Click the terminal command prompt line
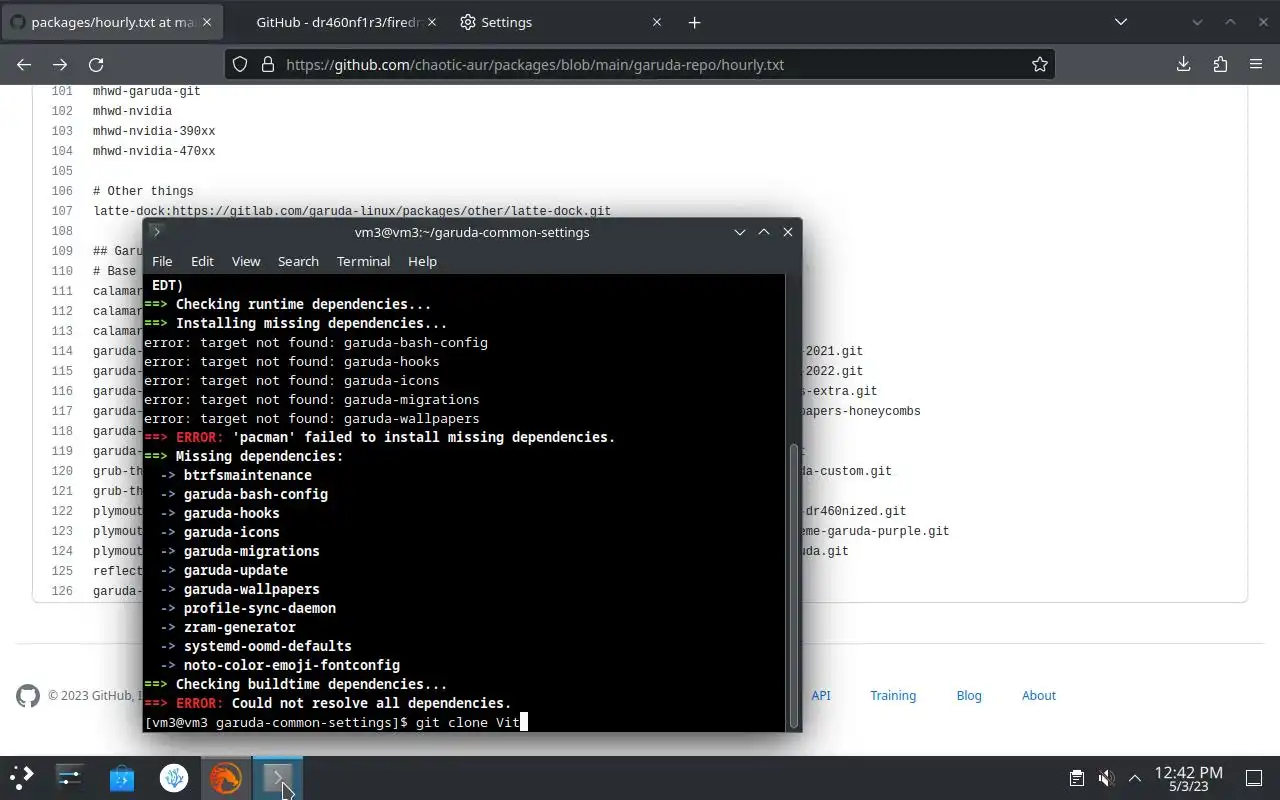The width and height of the screenshot is (1280, 800). click(334, 722)
